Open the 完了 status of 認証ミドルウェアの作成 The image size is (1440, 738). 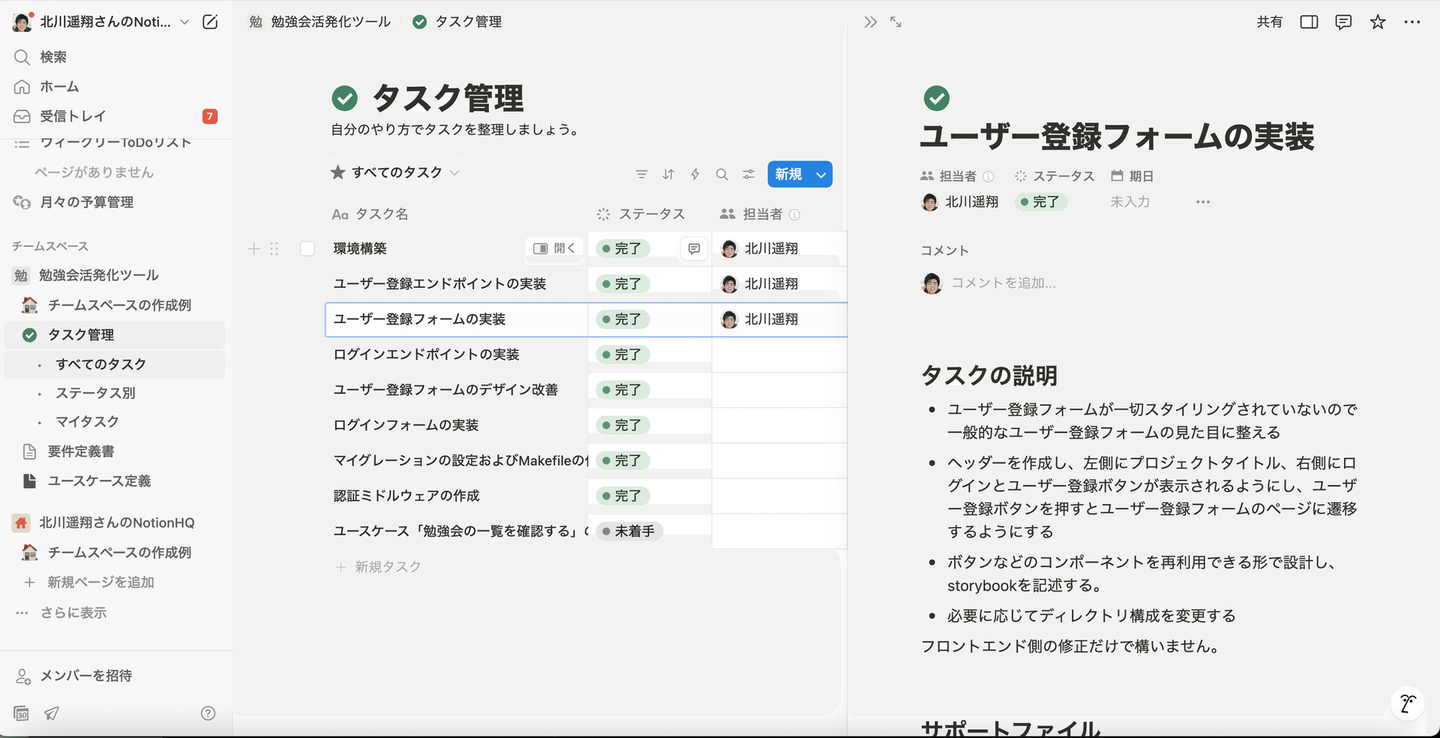623,496
